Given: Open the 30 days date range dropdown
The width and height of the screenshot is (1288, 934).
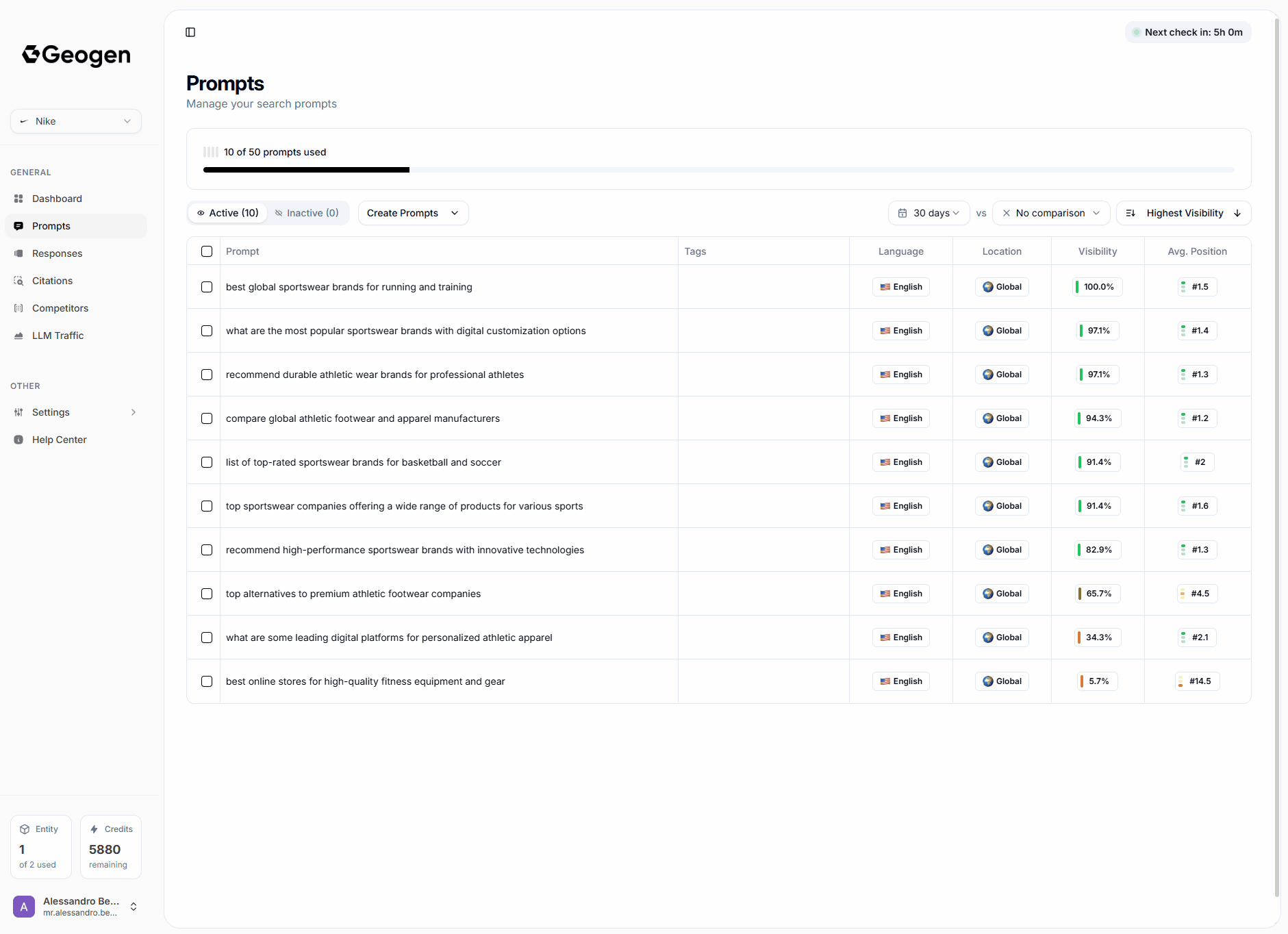Looking at the screenshot, I should coord(929,213).
